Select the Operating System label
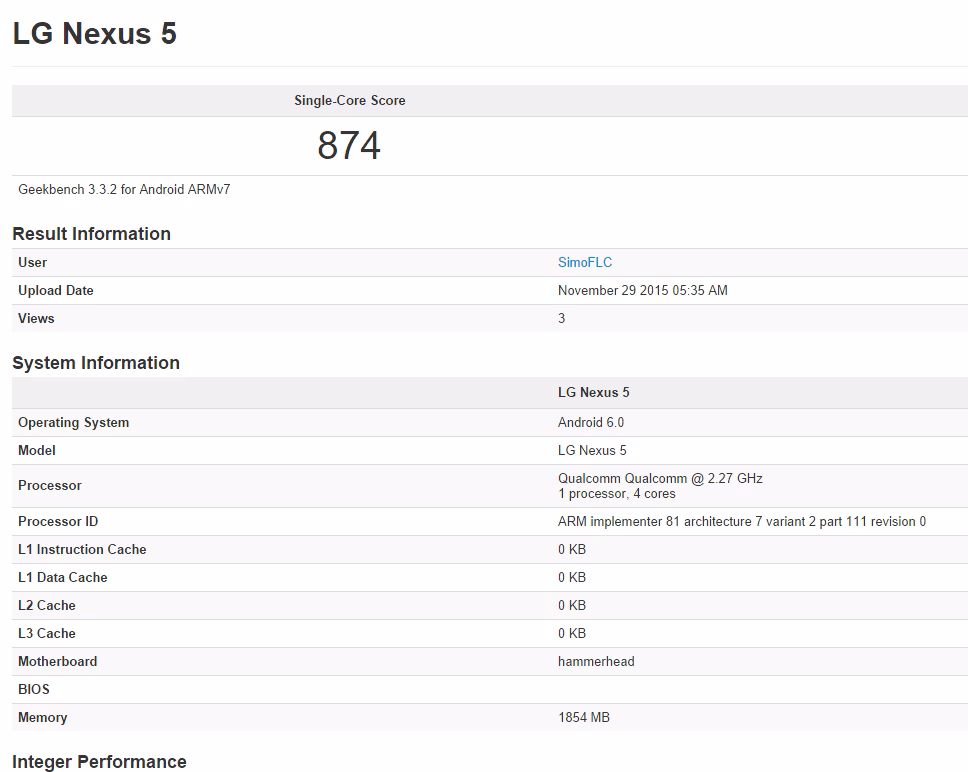968x772 pixels. tap(73, 423)
